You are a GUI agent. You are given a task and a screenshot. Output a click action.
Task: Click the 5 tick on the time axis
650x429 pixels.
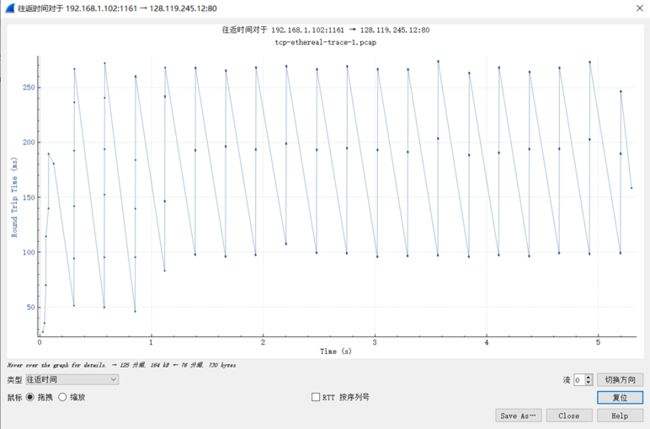tap(598, 342)
